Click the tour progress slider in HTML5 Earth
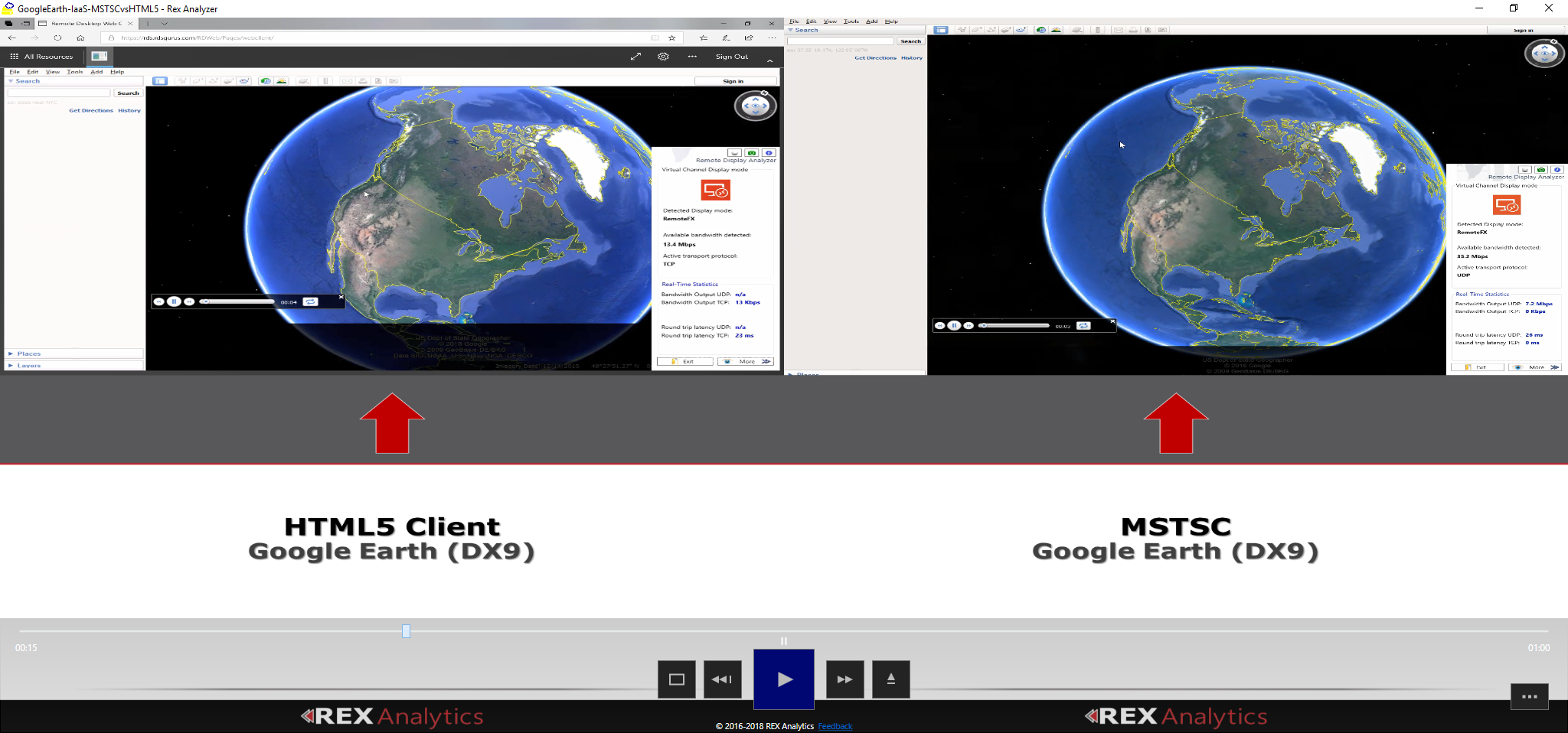The height and width of the screenshot is (733, 1568). click(x=237, y=301)
